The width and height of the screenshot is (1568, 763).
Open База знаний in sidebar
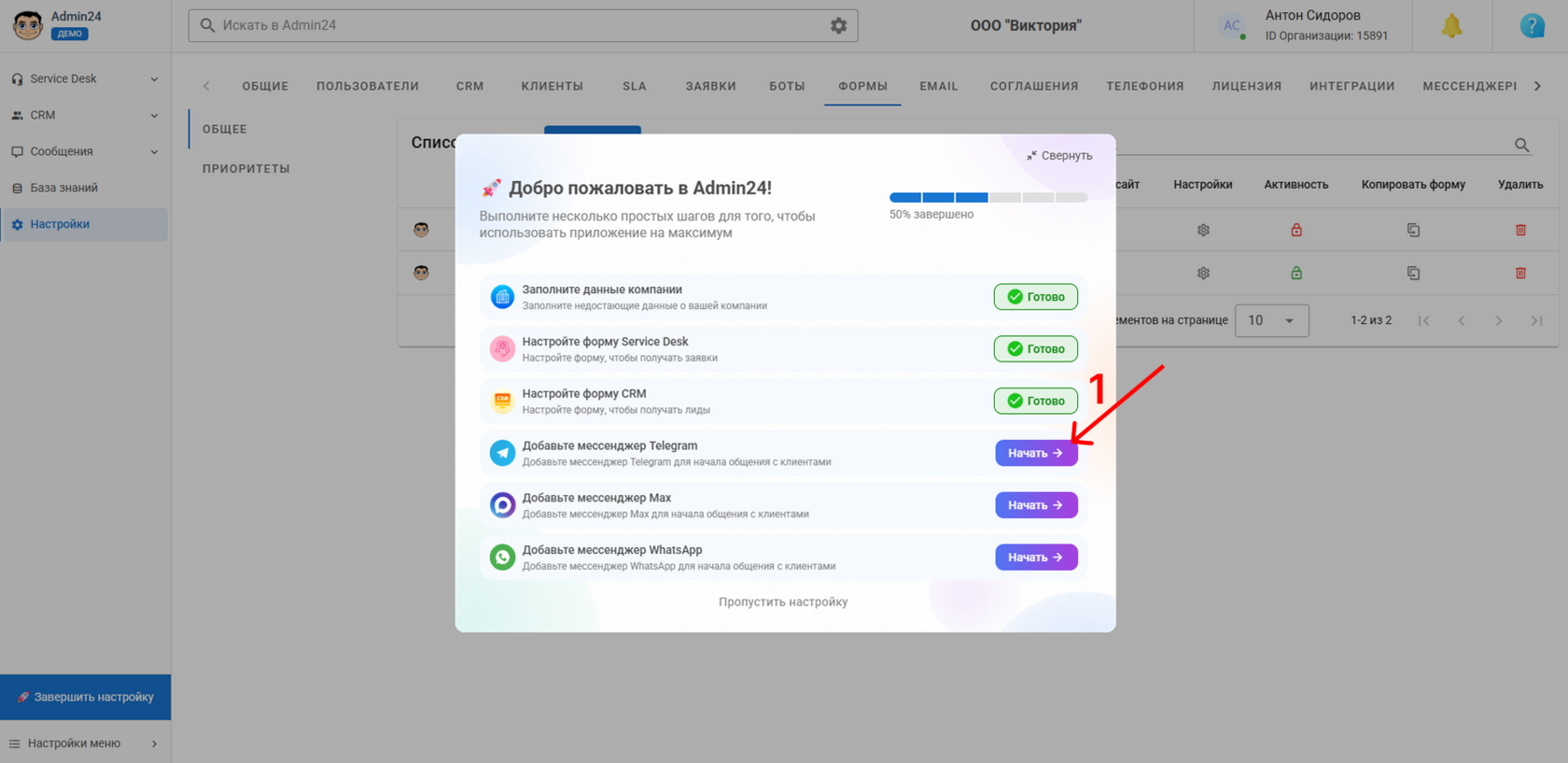[84, 188]
